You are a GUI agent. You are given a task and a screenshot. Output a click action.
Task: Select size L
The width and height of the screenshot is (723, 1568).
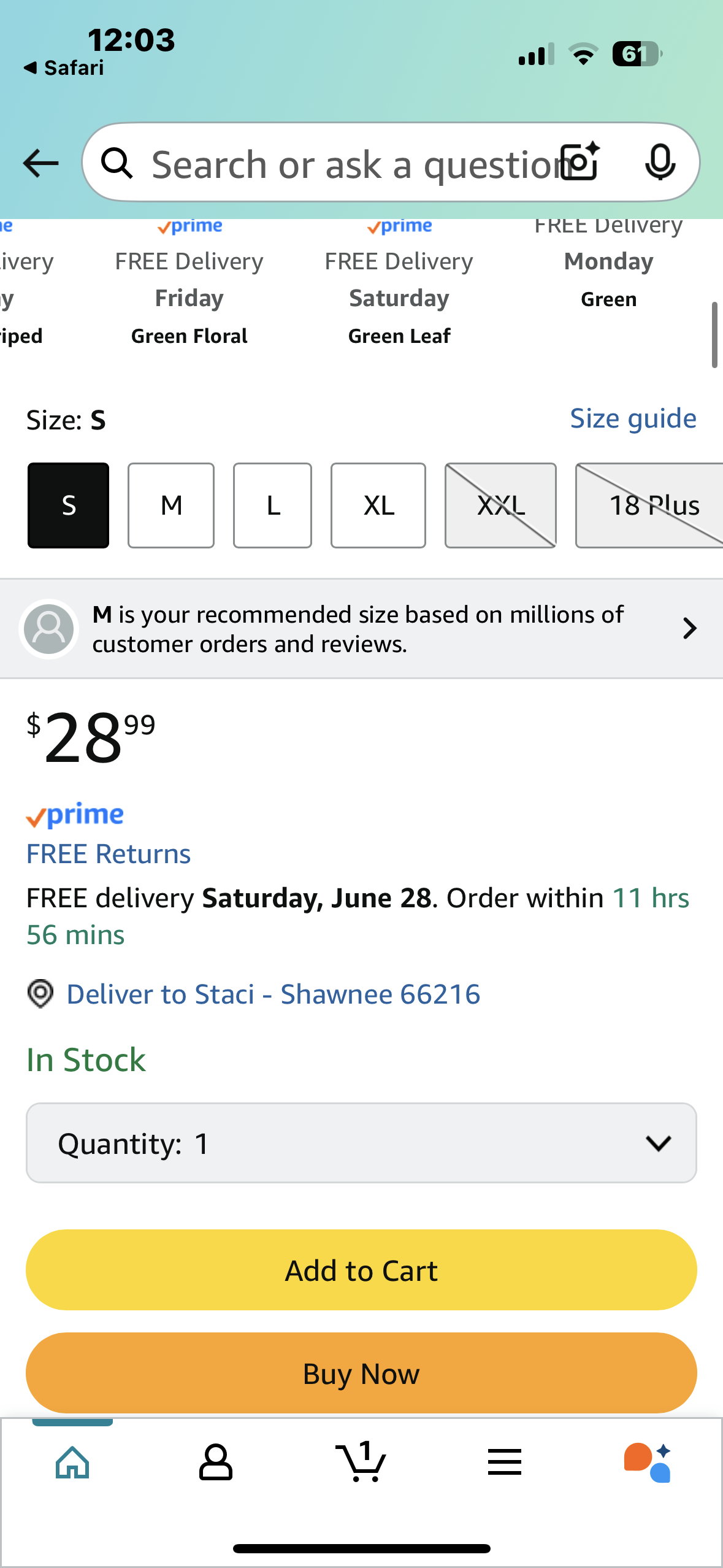coord(273,505)
